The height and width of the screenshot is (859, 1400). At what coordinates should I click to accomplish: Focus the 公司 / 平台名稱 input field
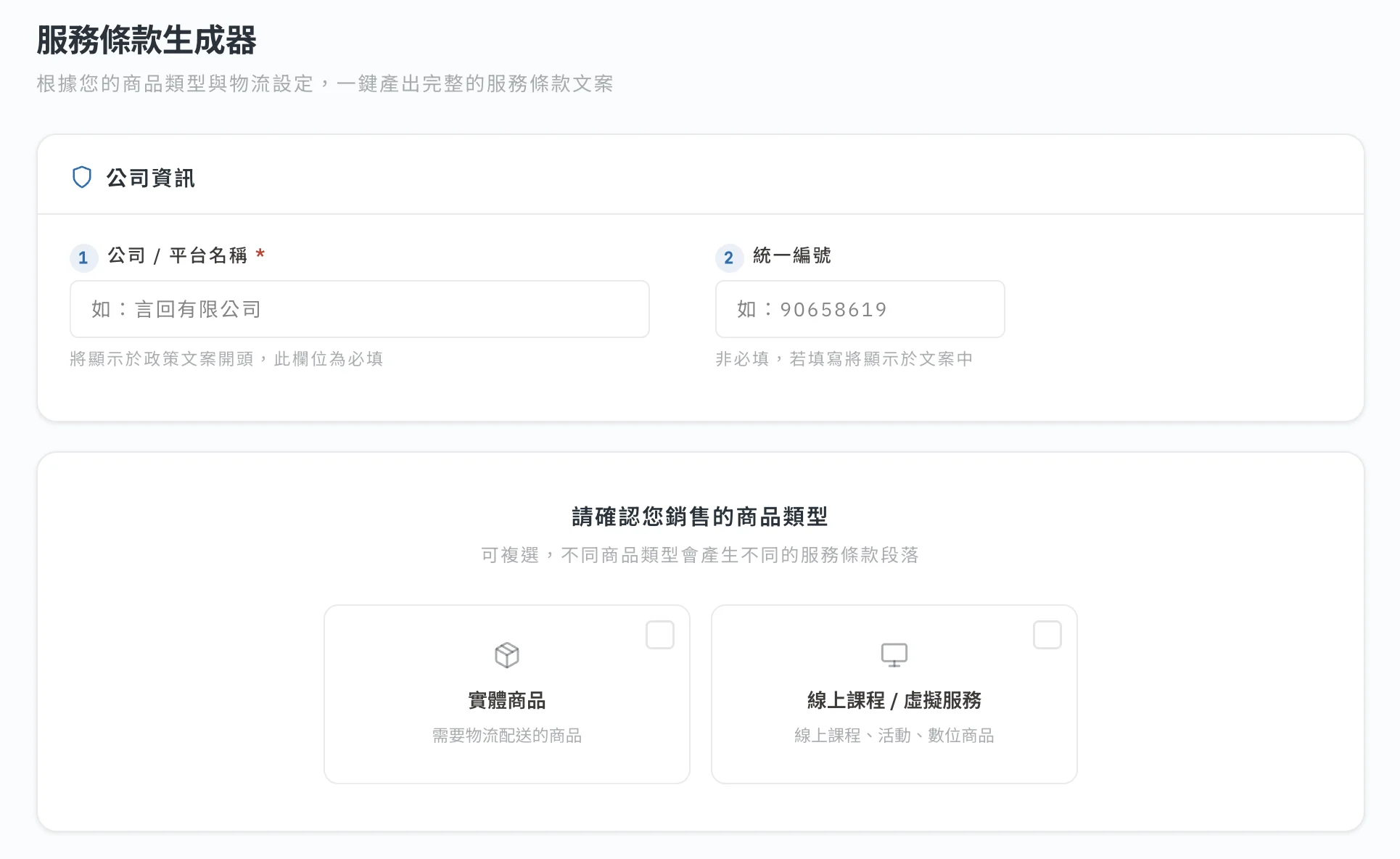click(x=359, y=309)
